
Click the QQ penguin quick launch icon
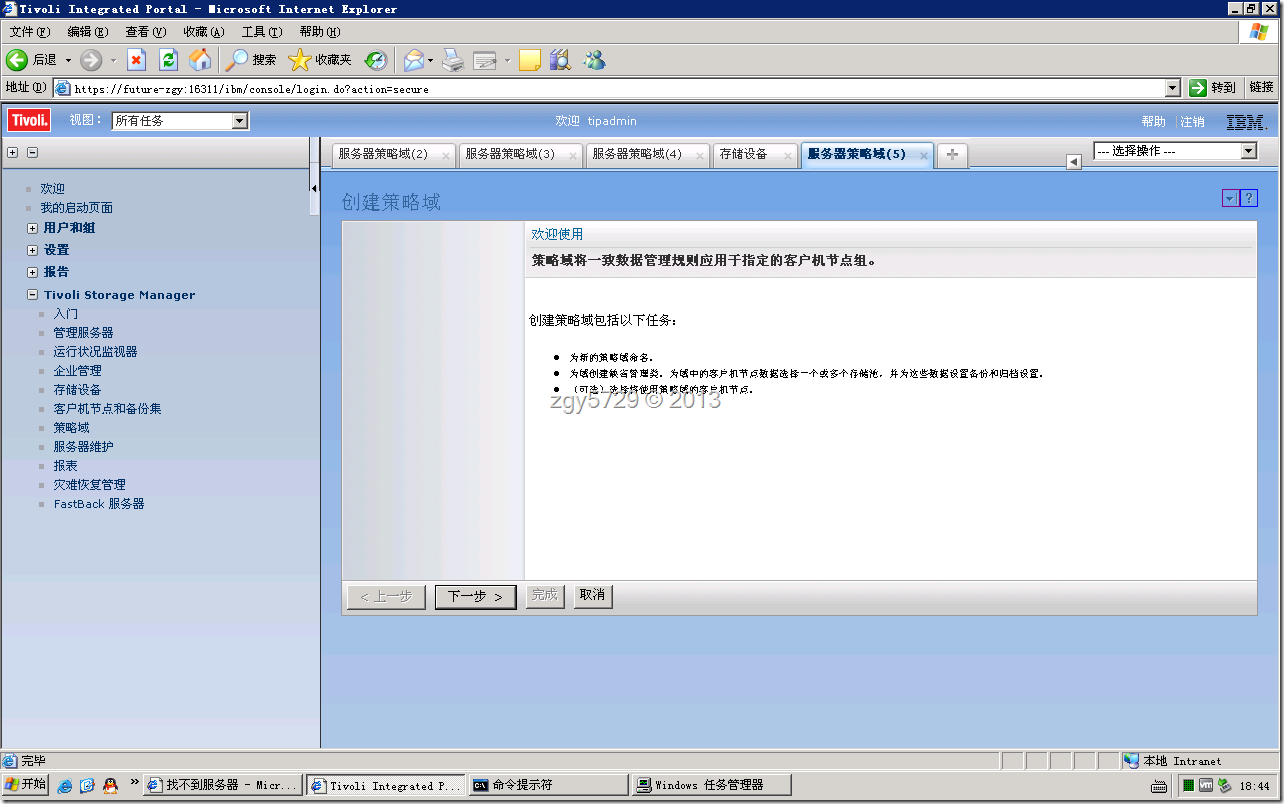coord(109,786)
